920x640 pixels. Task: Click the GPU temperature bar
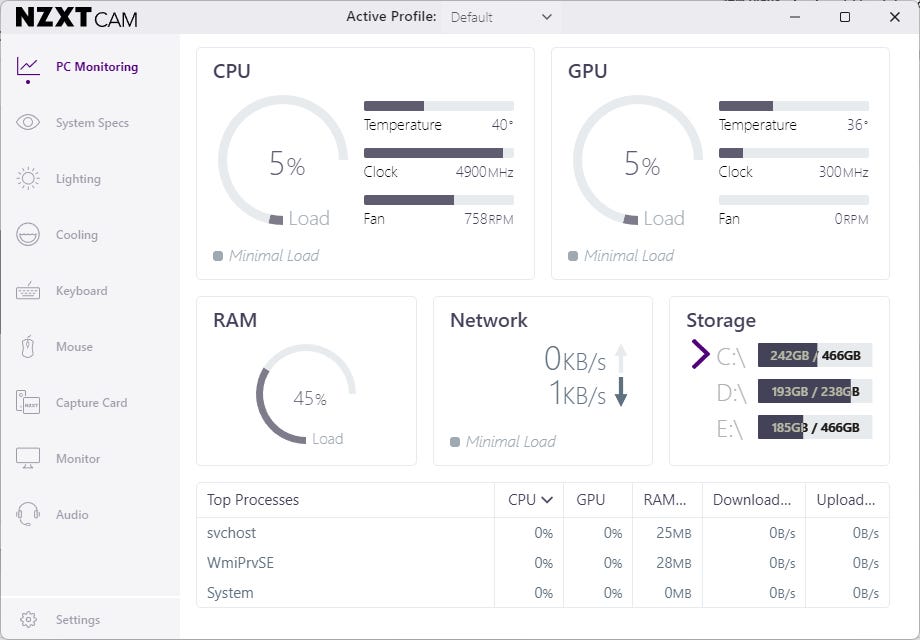coord(794,106)
